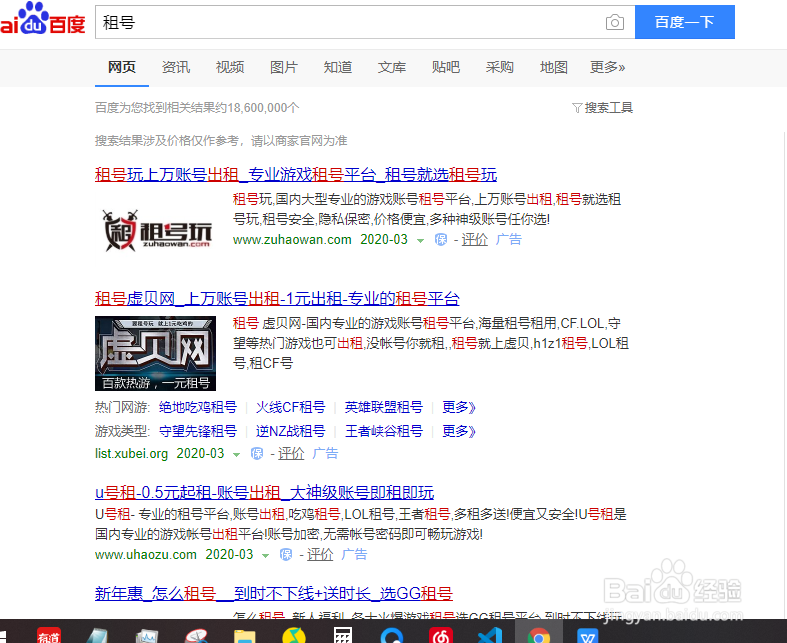Image resolution: width=787 pixels, height=643 pixels.
Task: Click 广告 label on list.xubei.org result
Action: tap(325, 453)
